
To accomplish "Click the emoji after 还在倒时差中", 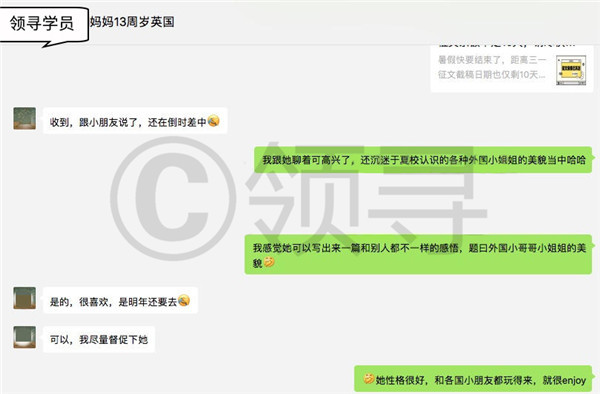I will tap(214, 121).
